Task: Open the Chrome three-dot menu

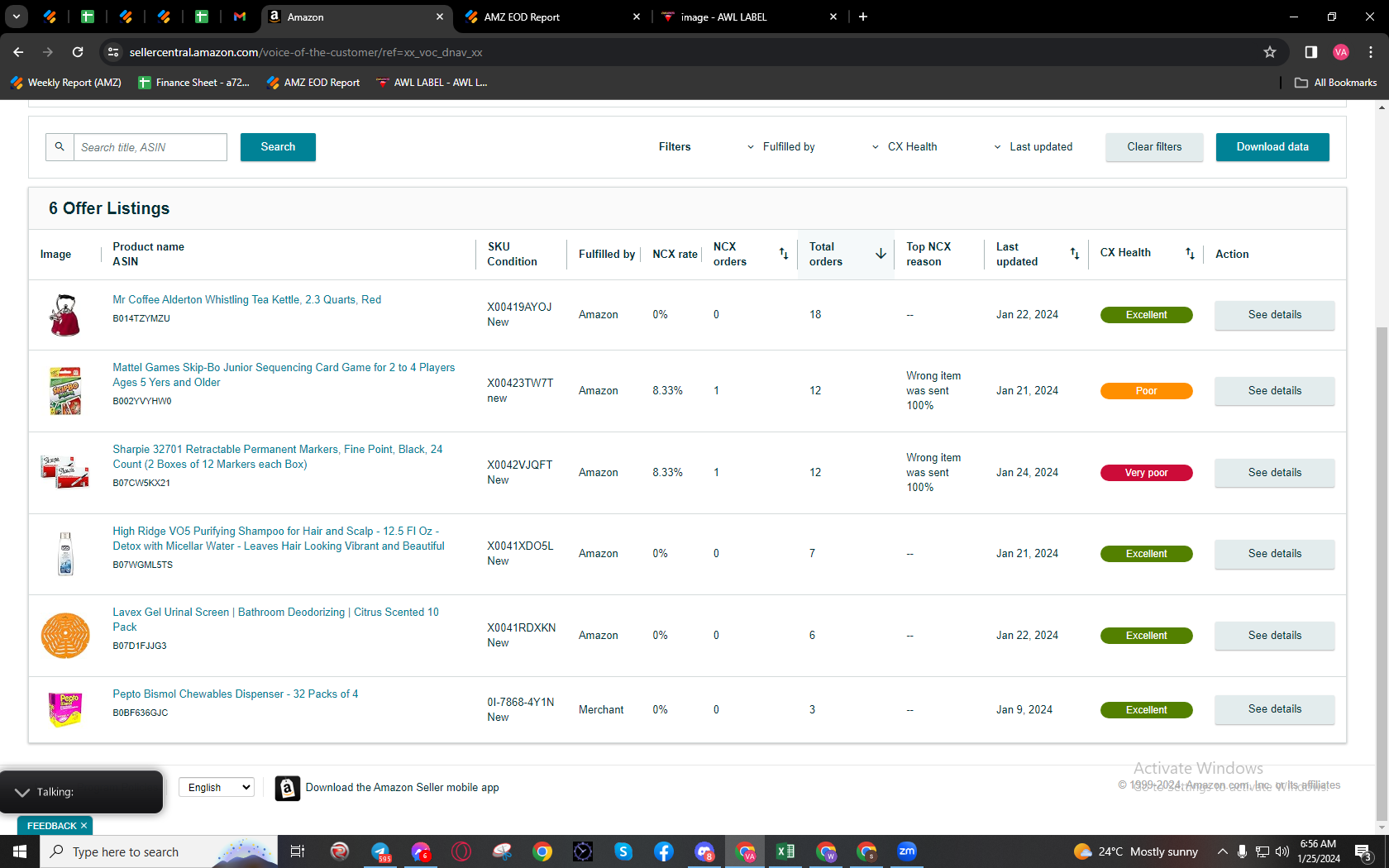Action: 1371,52
